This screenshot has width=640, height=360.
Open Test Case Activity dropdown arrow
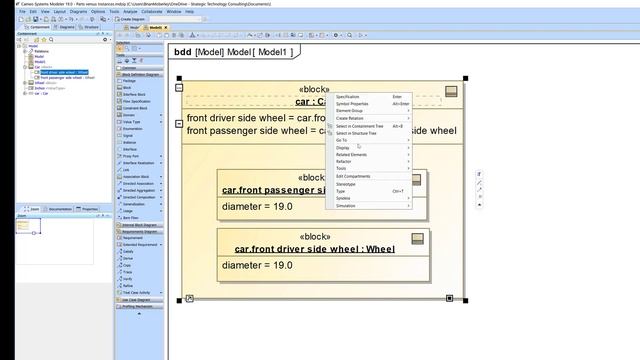[161, 293]
